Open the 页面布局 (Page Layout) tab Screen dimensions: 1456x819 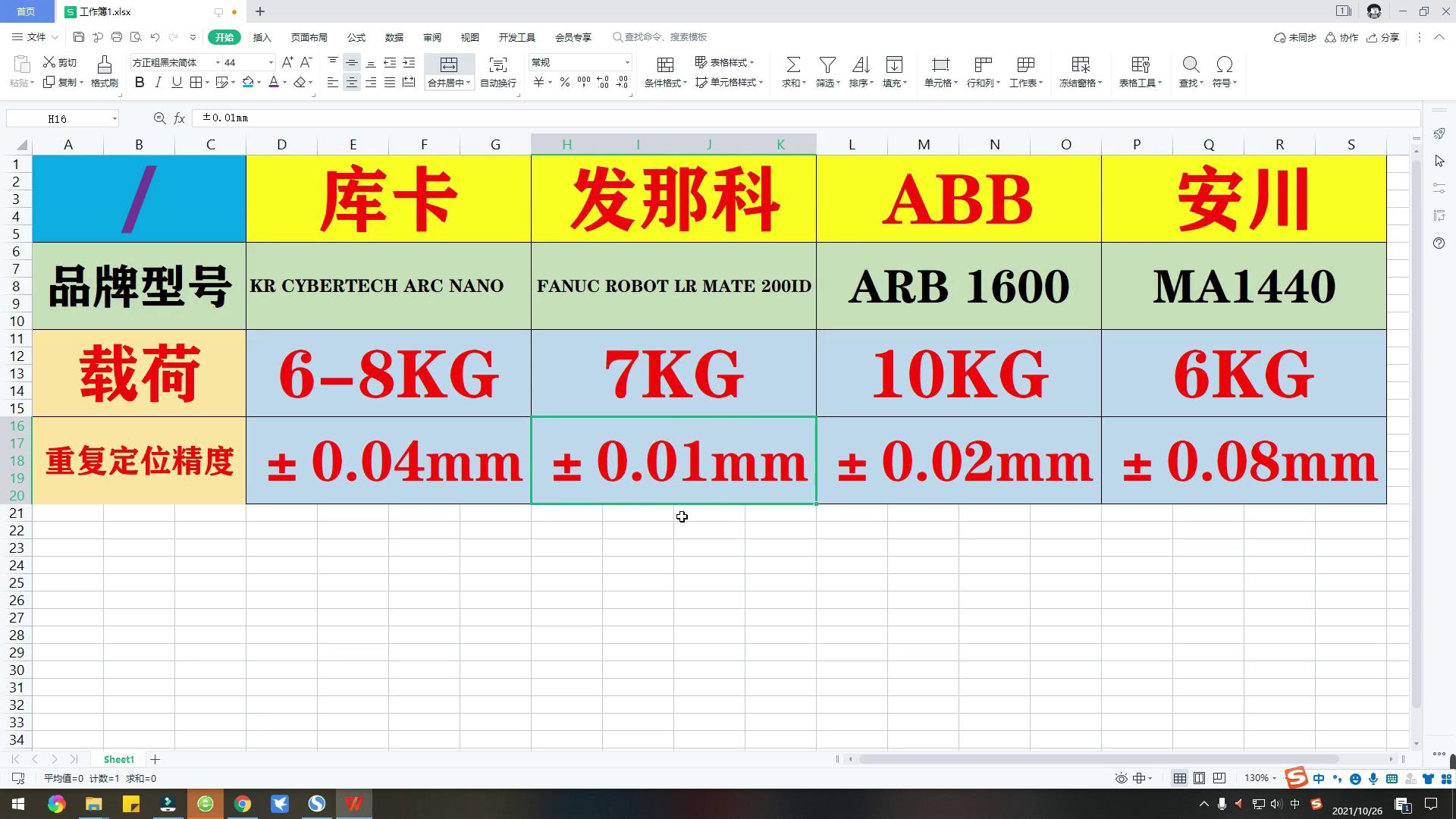[309, 37]
